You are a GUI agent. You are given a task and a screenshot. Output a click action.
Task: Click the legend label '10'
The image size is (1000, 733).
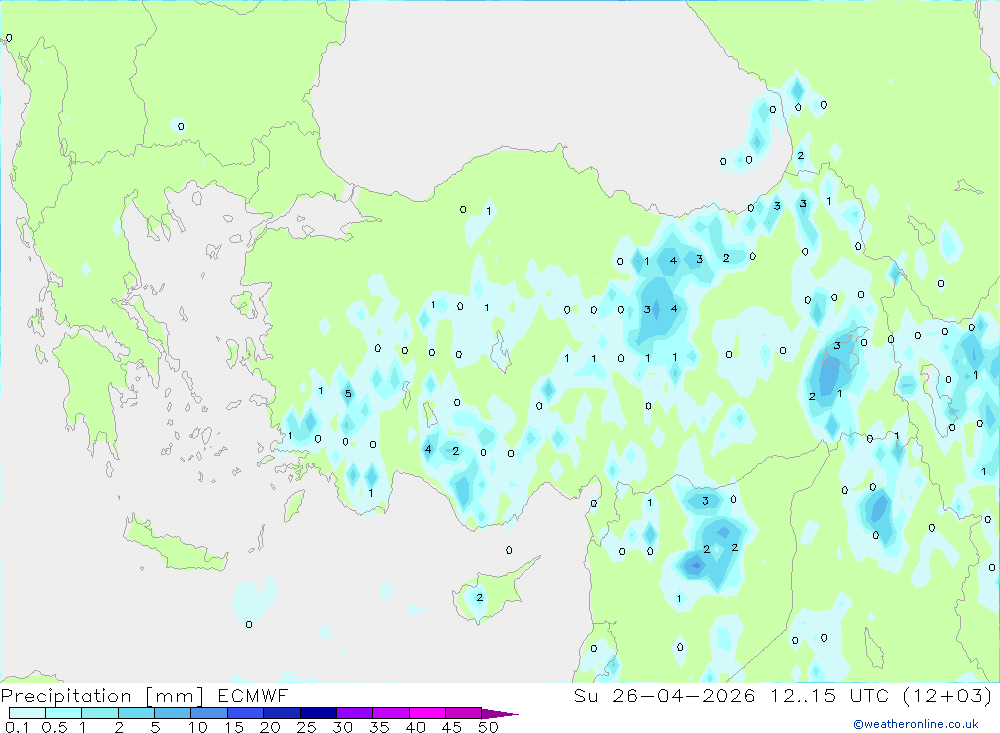(x=198, y=727)
